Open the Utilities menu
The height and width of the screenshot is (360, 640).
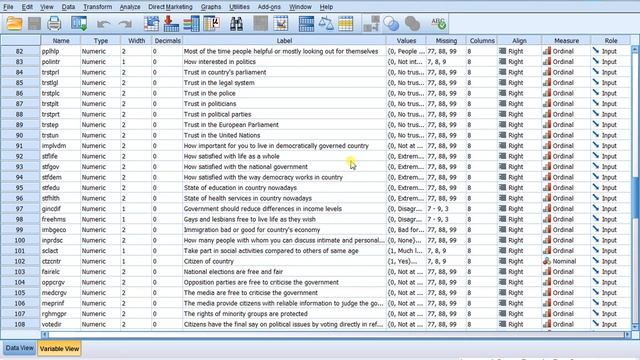pos(240,7)
